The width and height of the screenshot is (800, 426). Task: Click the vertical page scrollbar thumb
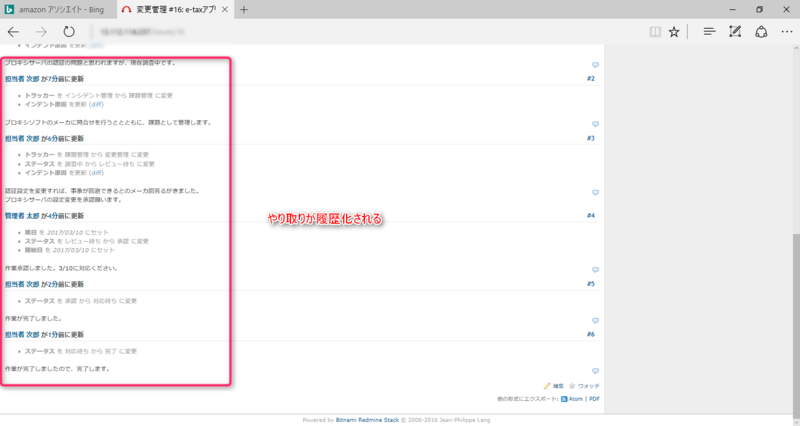click(796, 322)
